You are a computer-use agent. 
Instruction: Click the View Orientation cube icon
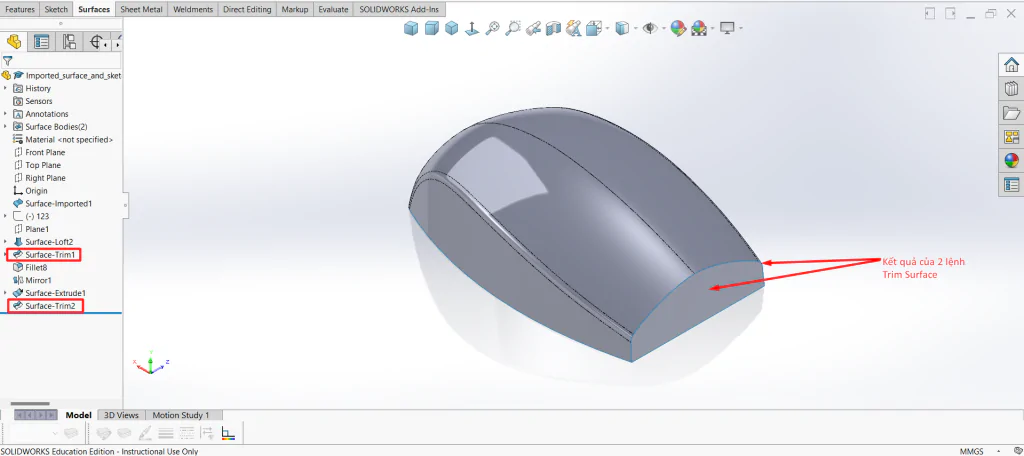click(593, 28)
